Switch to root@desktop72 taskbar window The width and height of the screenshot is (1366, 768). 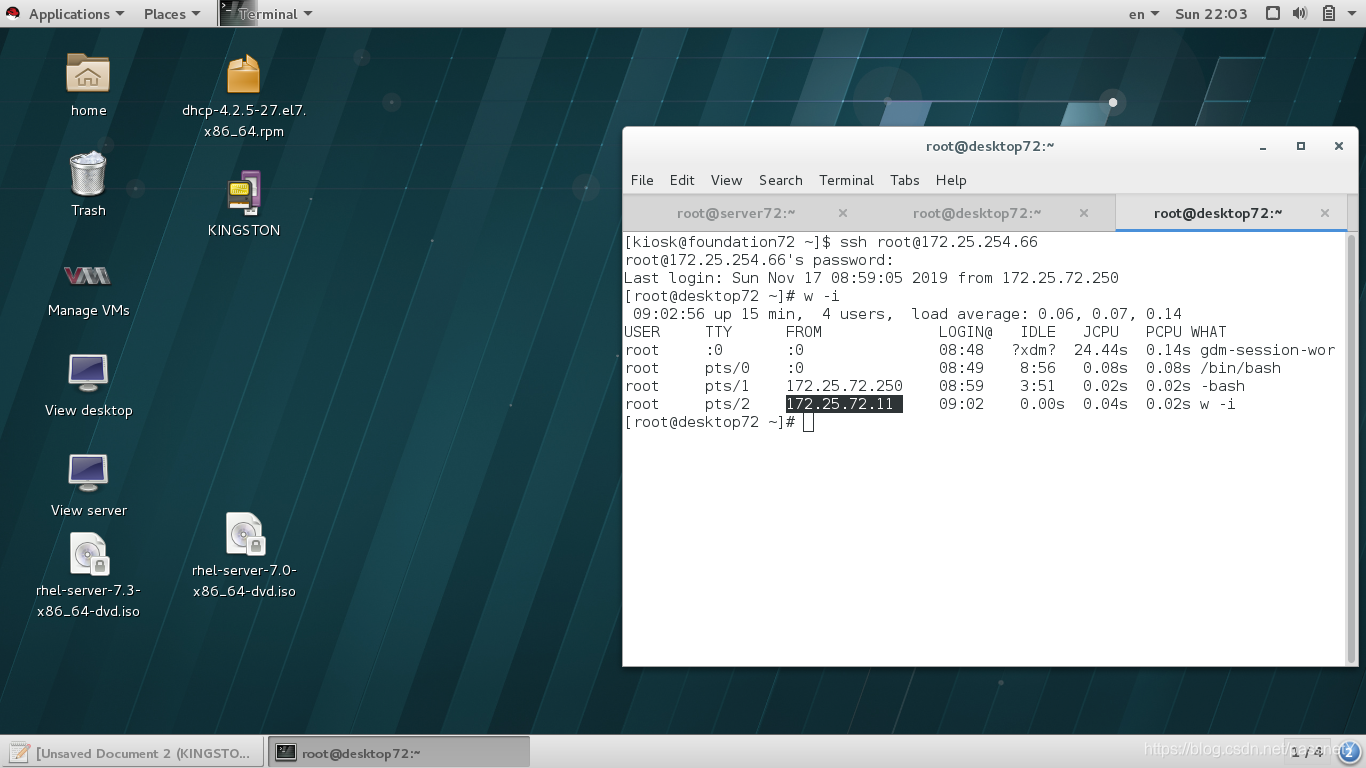click(399, 752)
